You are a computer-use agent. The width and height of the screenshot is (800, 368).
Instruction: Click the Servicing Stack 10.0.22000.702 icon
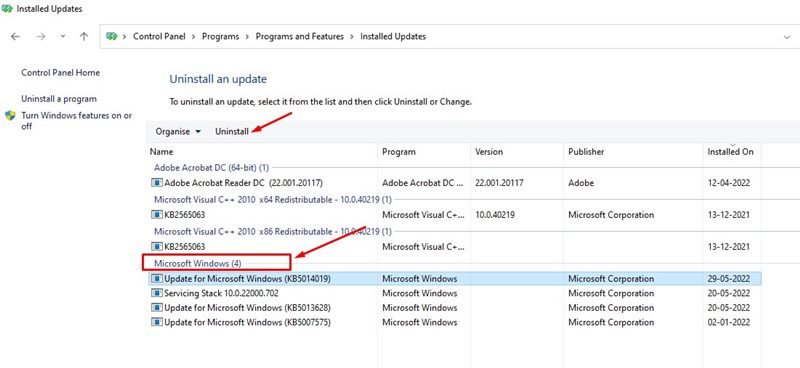[157, 293]
